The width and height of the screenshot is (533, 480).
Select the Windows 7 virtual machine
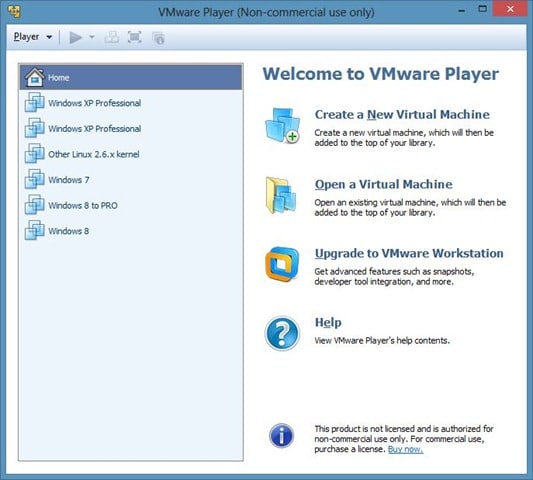(x=131, y=179)
